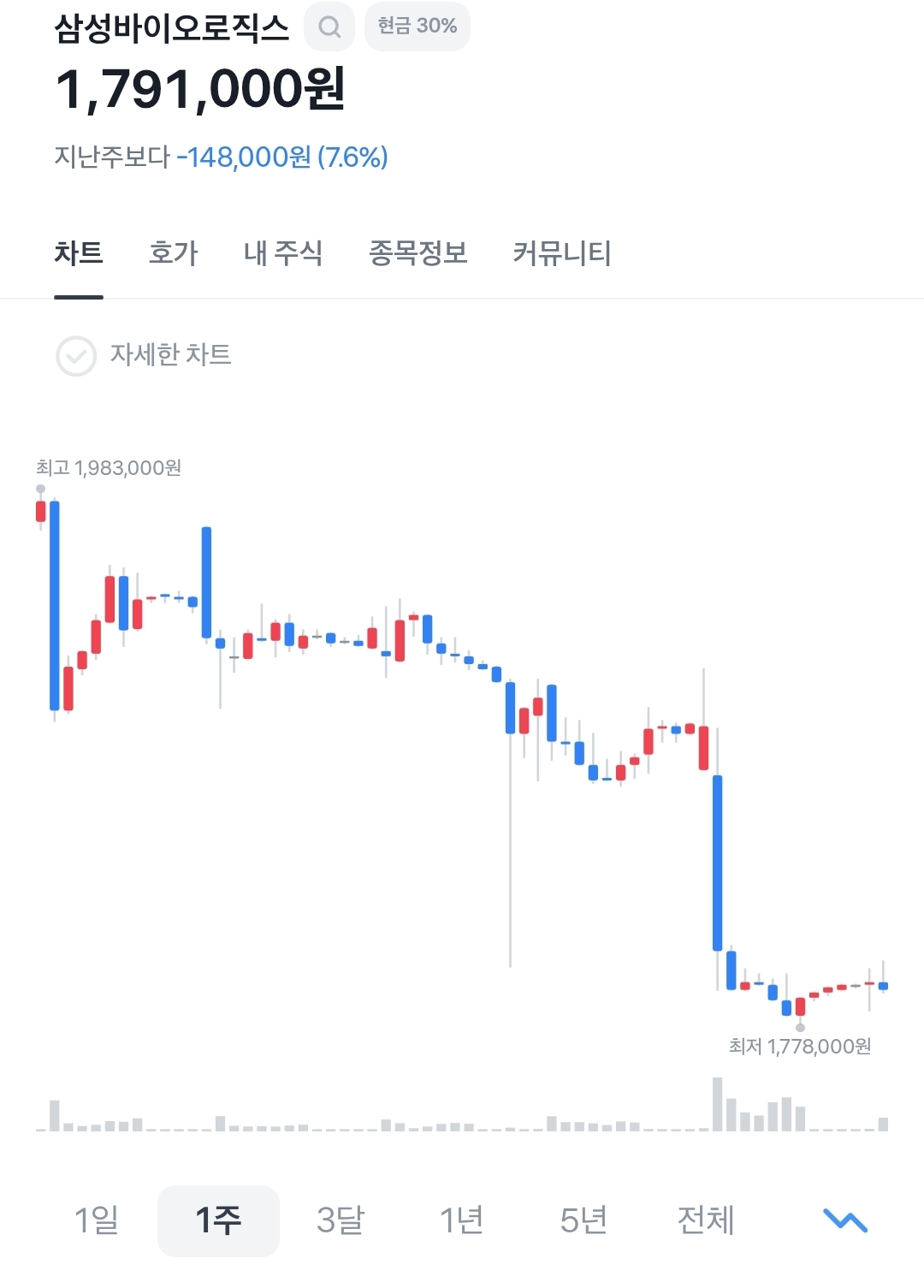Show 전체 period chart

coord(706,1220)
